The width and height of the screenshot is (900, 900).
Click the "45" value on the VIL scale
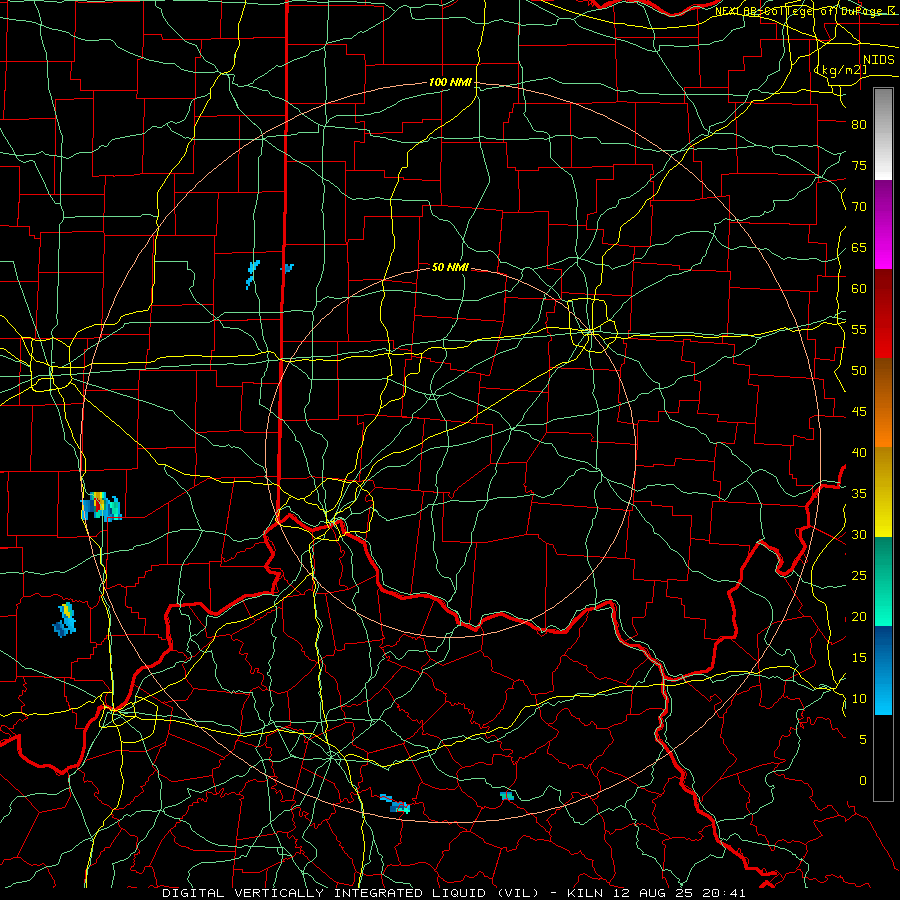859,412
